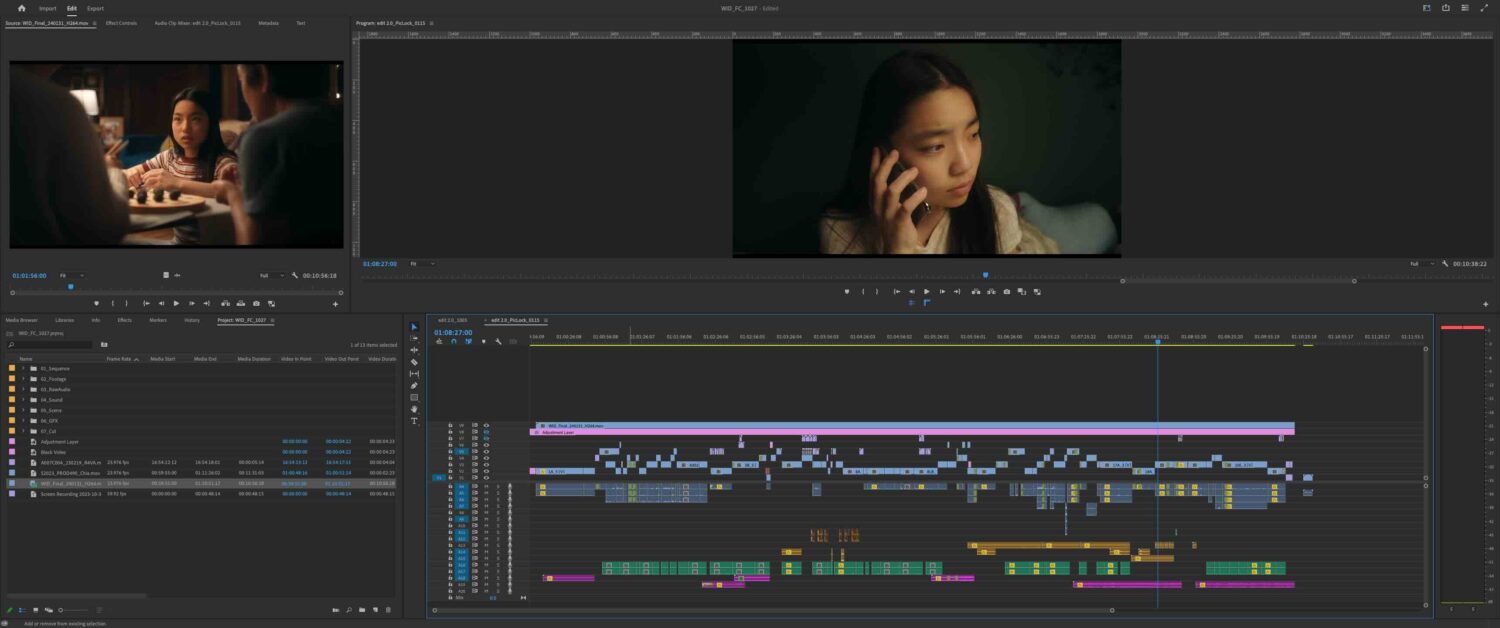The width and height of the screenshot is (1500, 628).
Task: Select the Hand tool
Action: (414, 409)
